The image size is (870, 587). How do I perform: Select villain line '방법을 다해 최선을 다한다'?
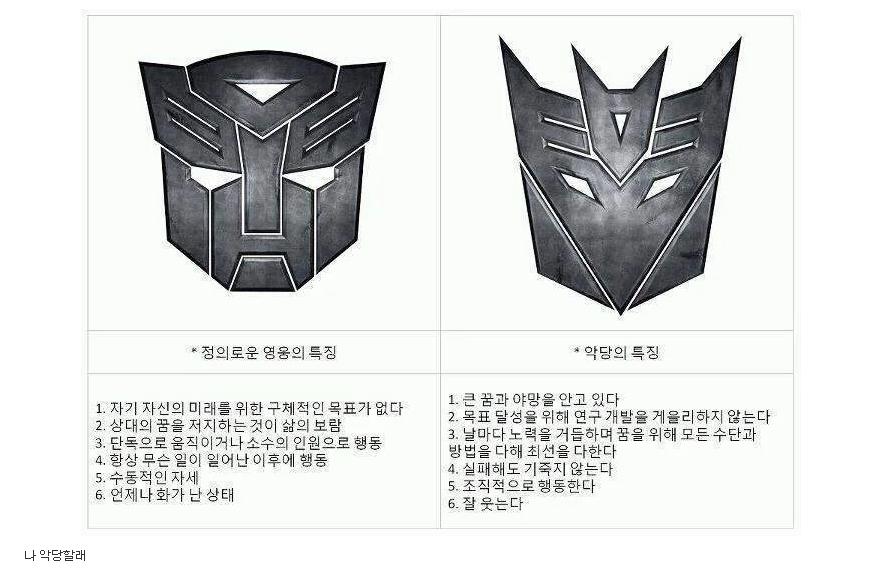point(532,451)
